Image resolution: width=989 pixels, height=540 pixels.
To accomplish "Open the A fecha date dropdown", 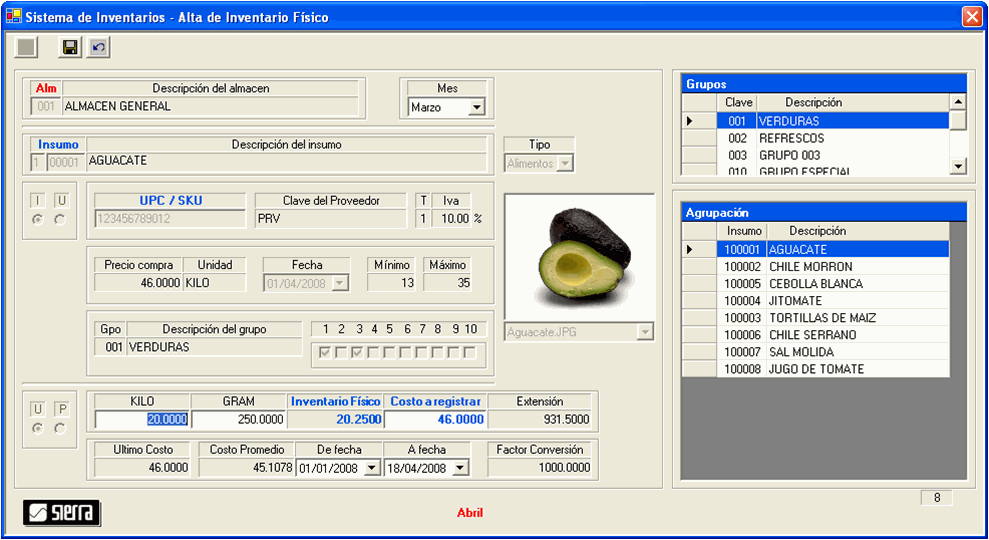I will coord(460,468).
